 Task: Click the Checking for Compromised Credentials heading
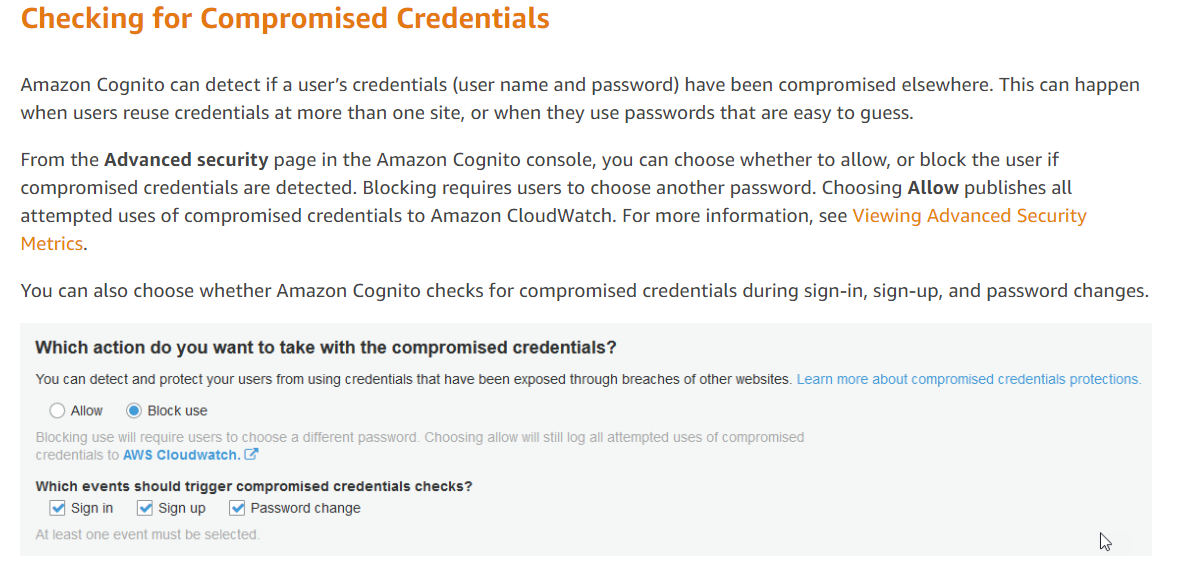click(x=285, y=18)
